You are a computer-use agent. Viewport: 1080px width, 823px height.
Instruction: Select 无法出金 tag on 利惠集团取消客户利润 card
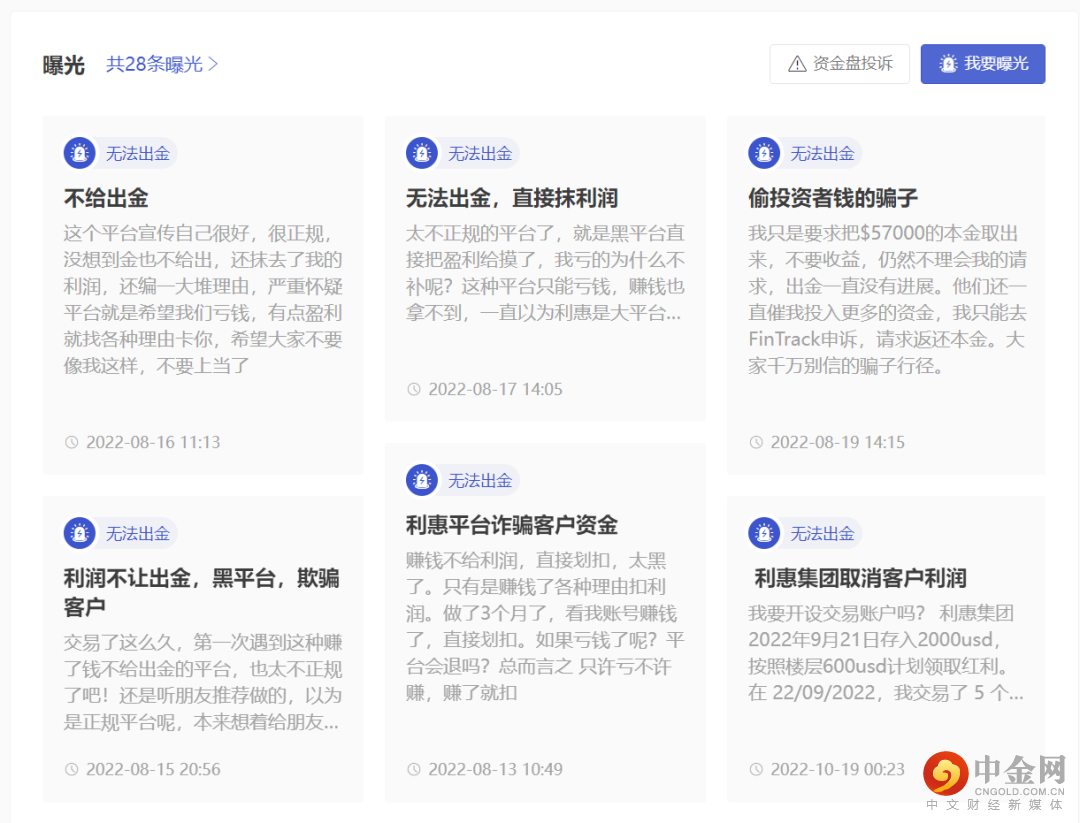point(822,534)
